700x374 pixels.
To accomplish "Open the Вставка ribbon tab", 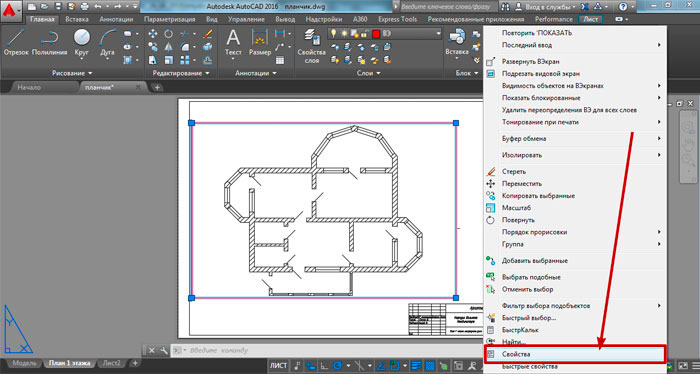I will coord(77,19).
